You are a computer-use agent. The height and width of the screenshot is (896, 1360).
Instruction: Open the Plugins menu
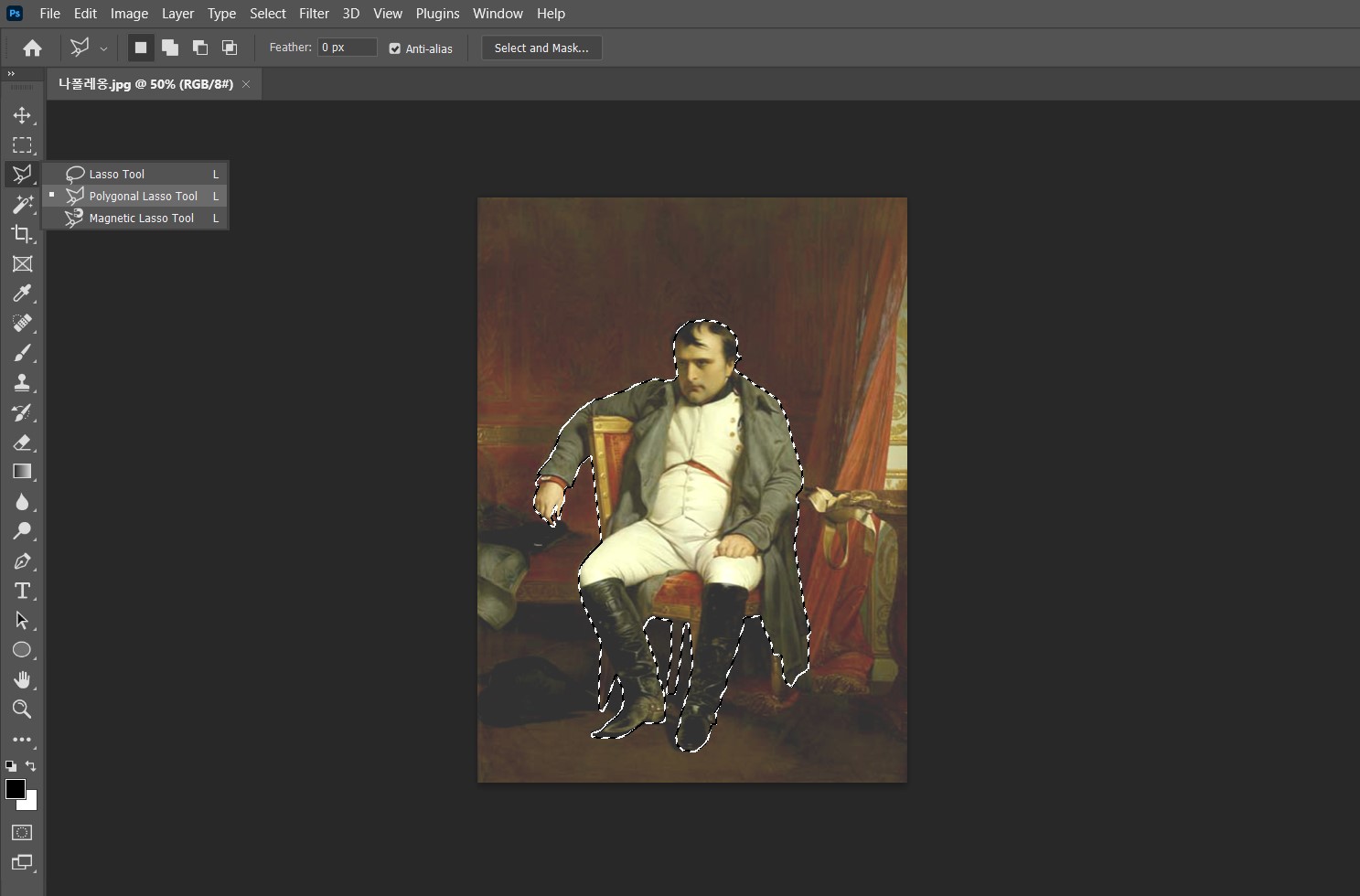click(437, 14)
